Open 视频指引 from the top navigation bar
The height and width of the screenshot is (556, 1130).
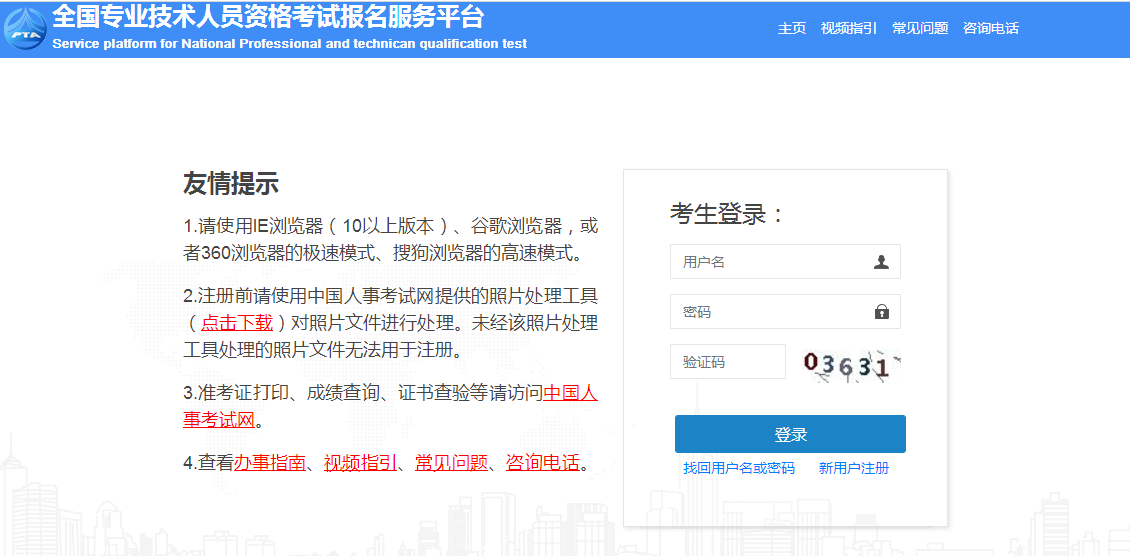tap(848, 28)
